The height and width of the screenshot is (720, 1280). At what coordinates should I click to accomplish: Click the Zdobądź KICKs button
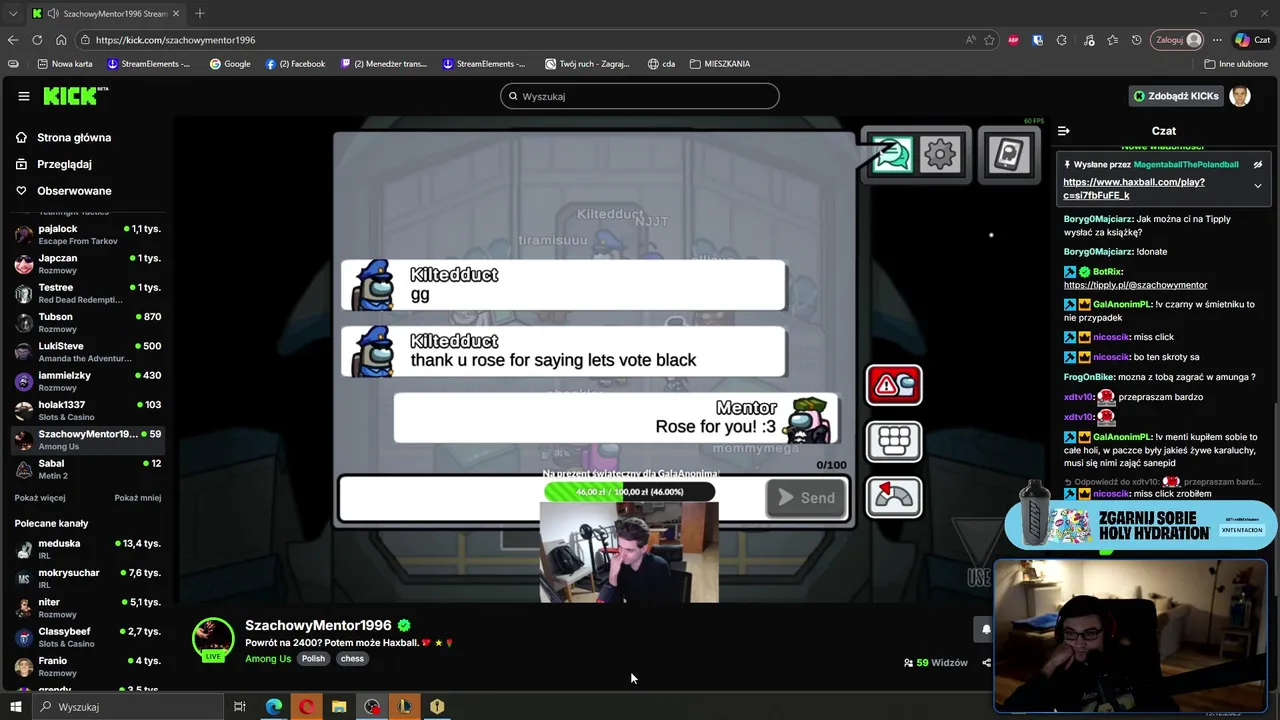click(1176, 96)
